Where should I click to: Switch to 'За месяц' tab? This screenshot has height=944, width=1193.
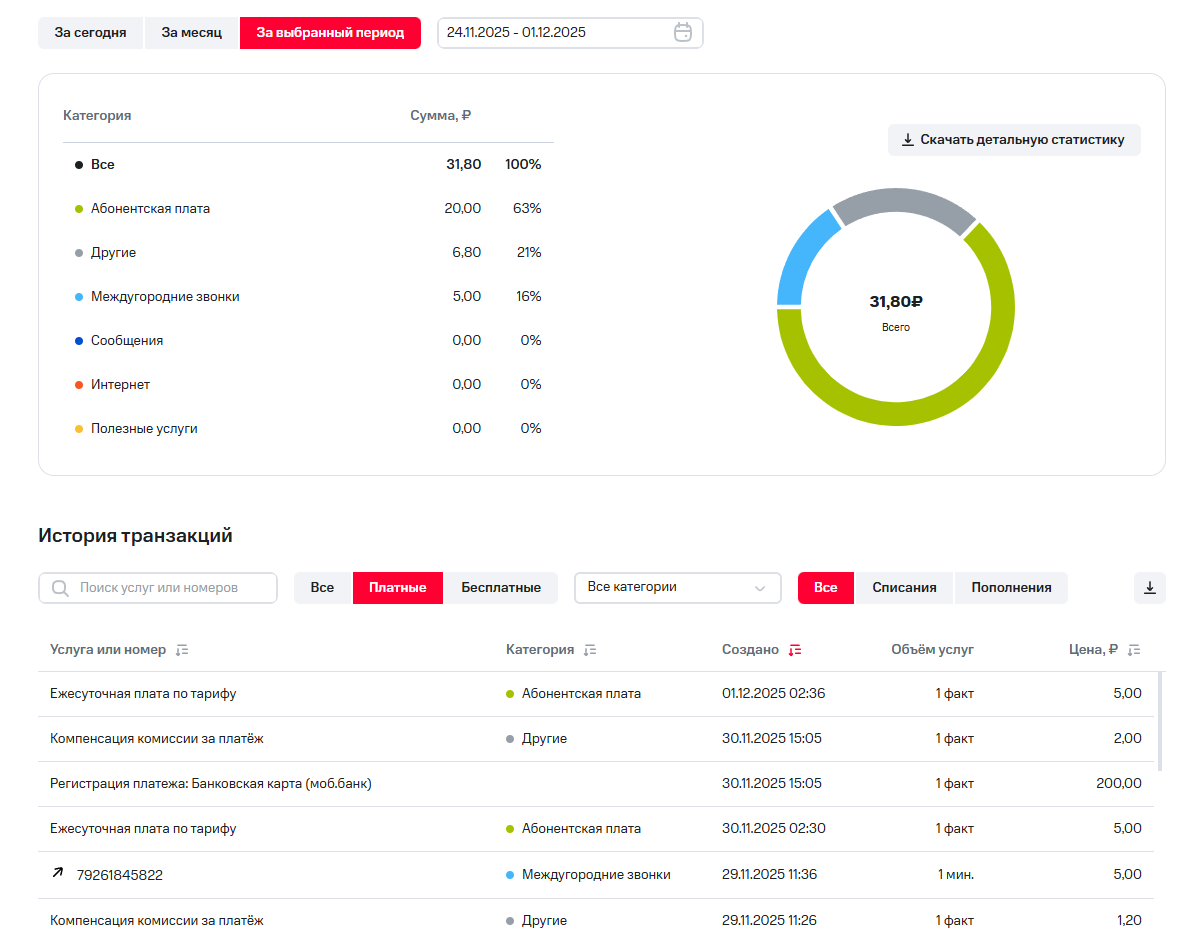191,32
